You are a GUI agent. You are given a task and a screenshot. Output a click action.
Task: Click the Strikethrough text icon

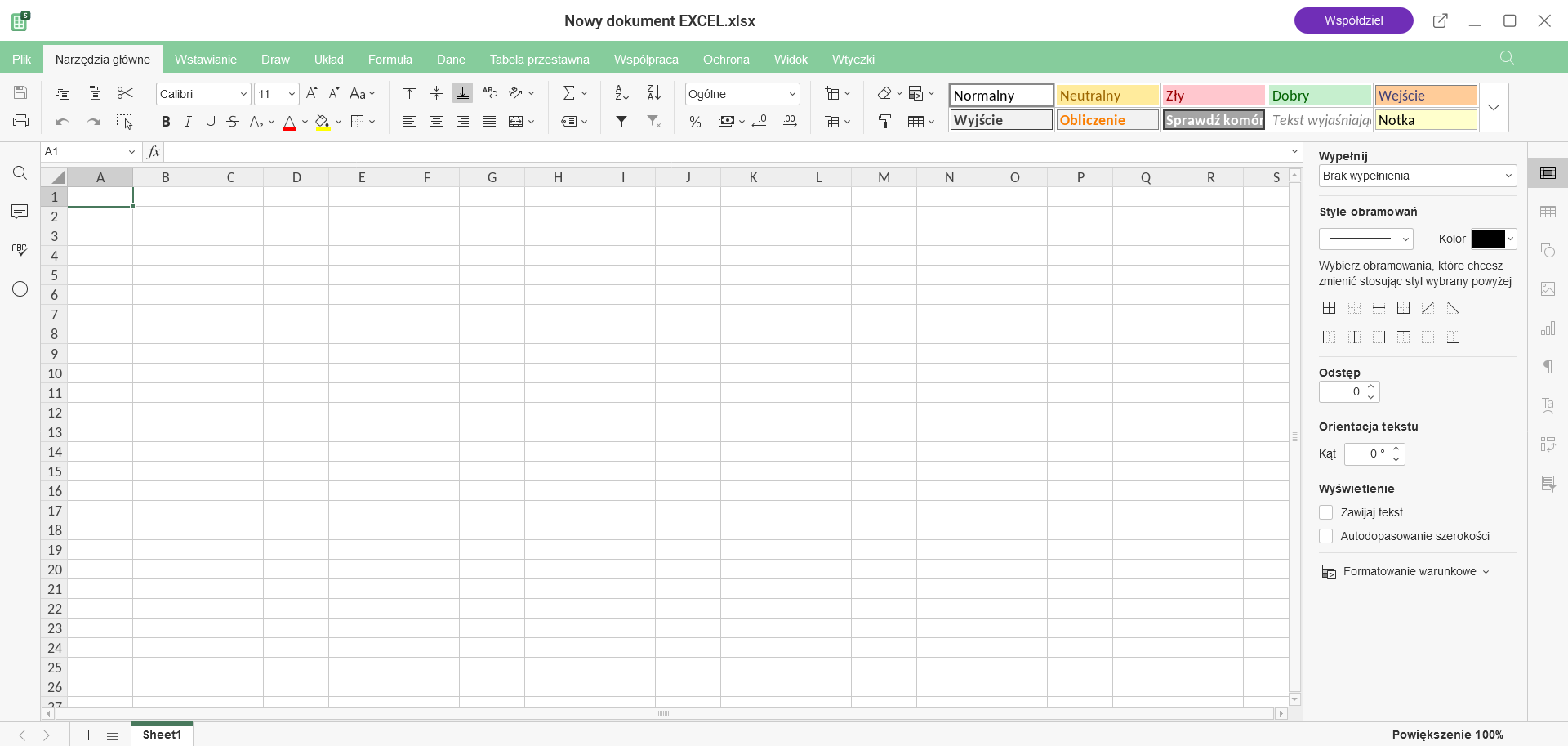click(233, 122)
